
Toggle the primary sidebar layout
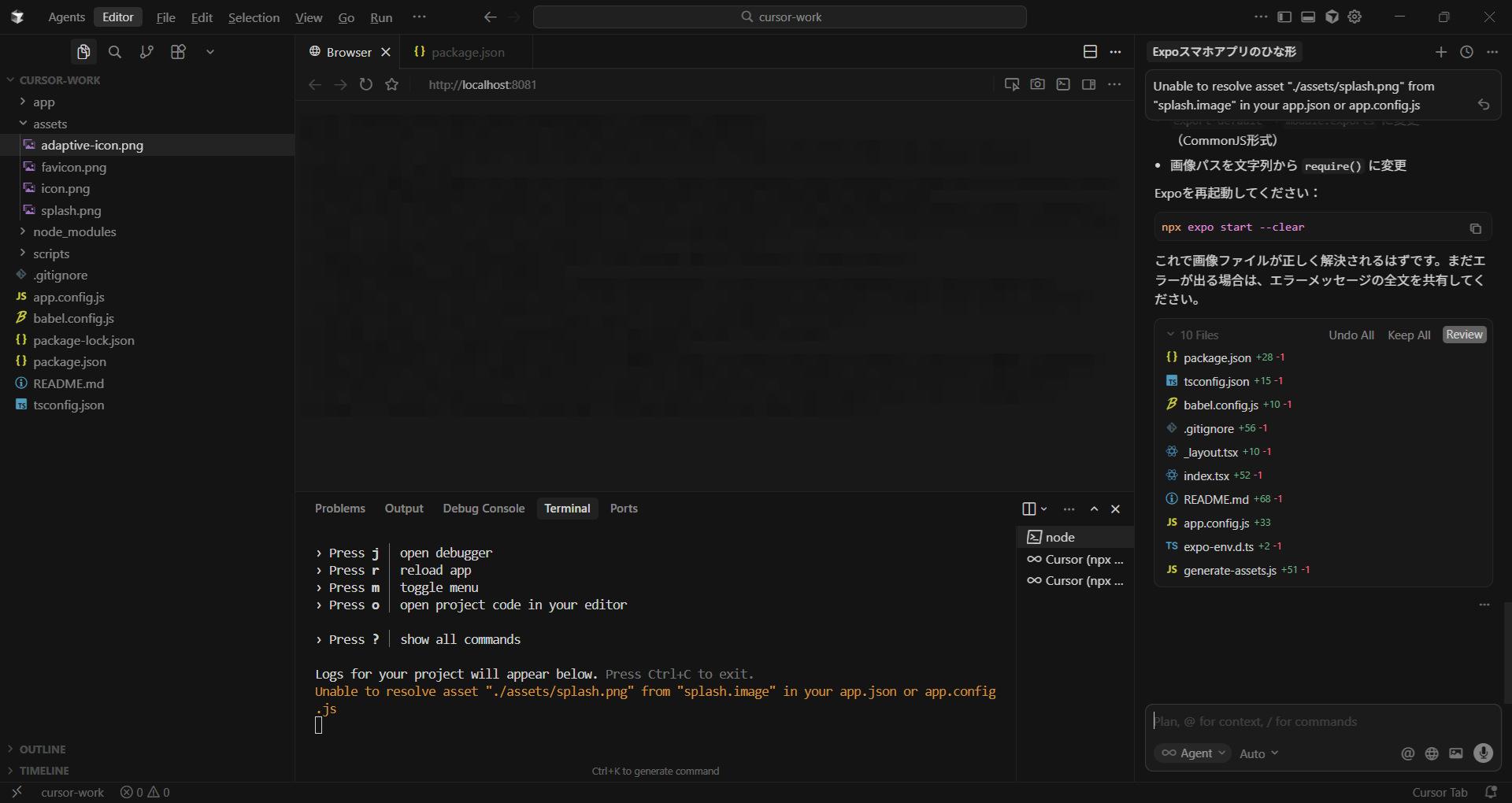coord(1284,17)
